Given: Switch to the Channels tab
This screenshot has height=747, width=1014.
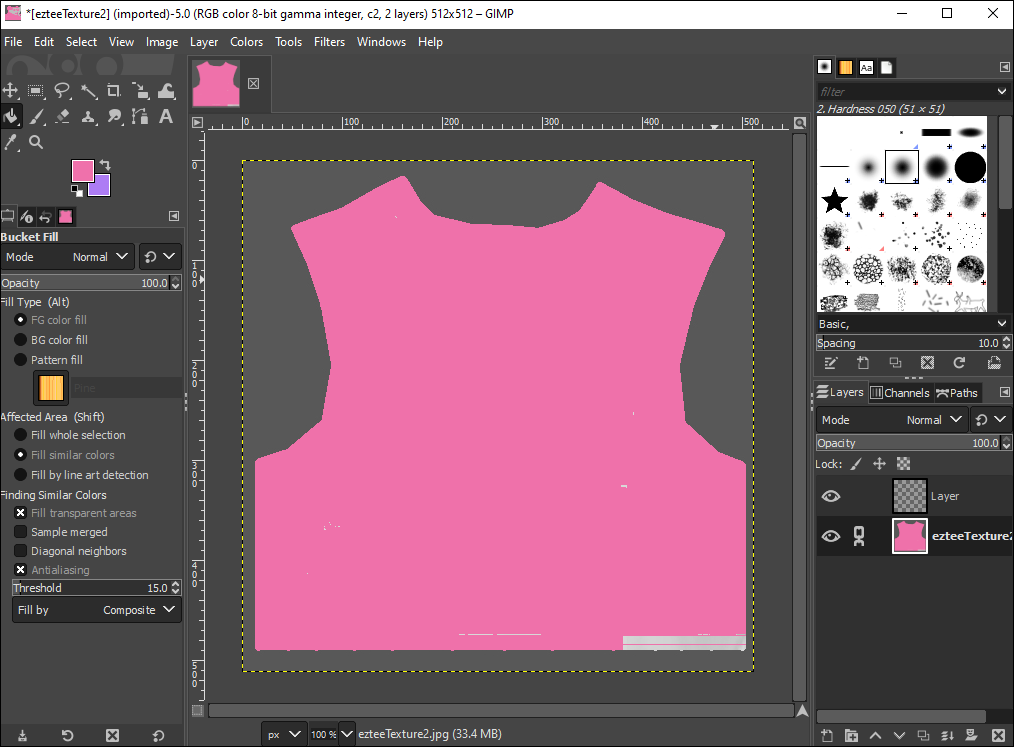Looking at the screenshot, I should pos(899,393).
